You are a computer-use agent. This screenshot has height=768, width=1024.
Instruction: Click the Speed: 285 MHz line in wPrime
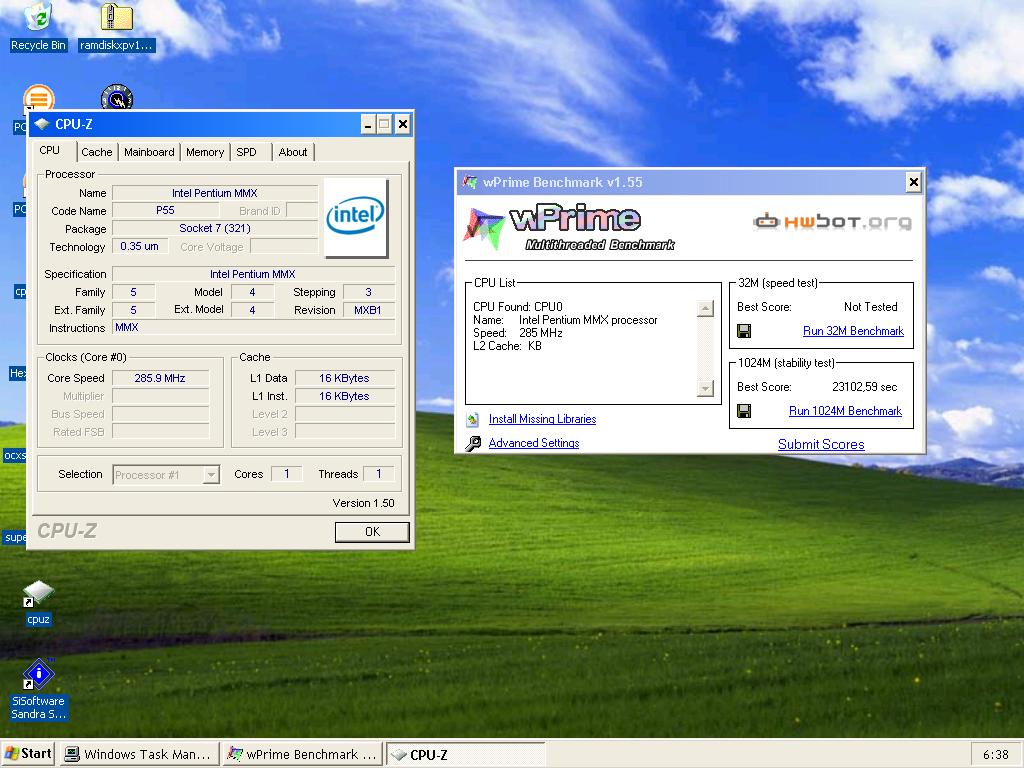coord(518,333)
